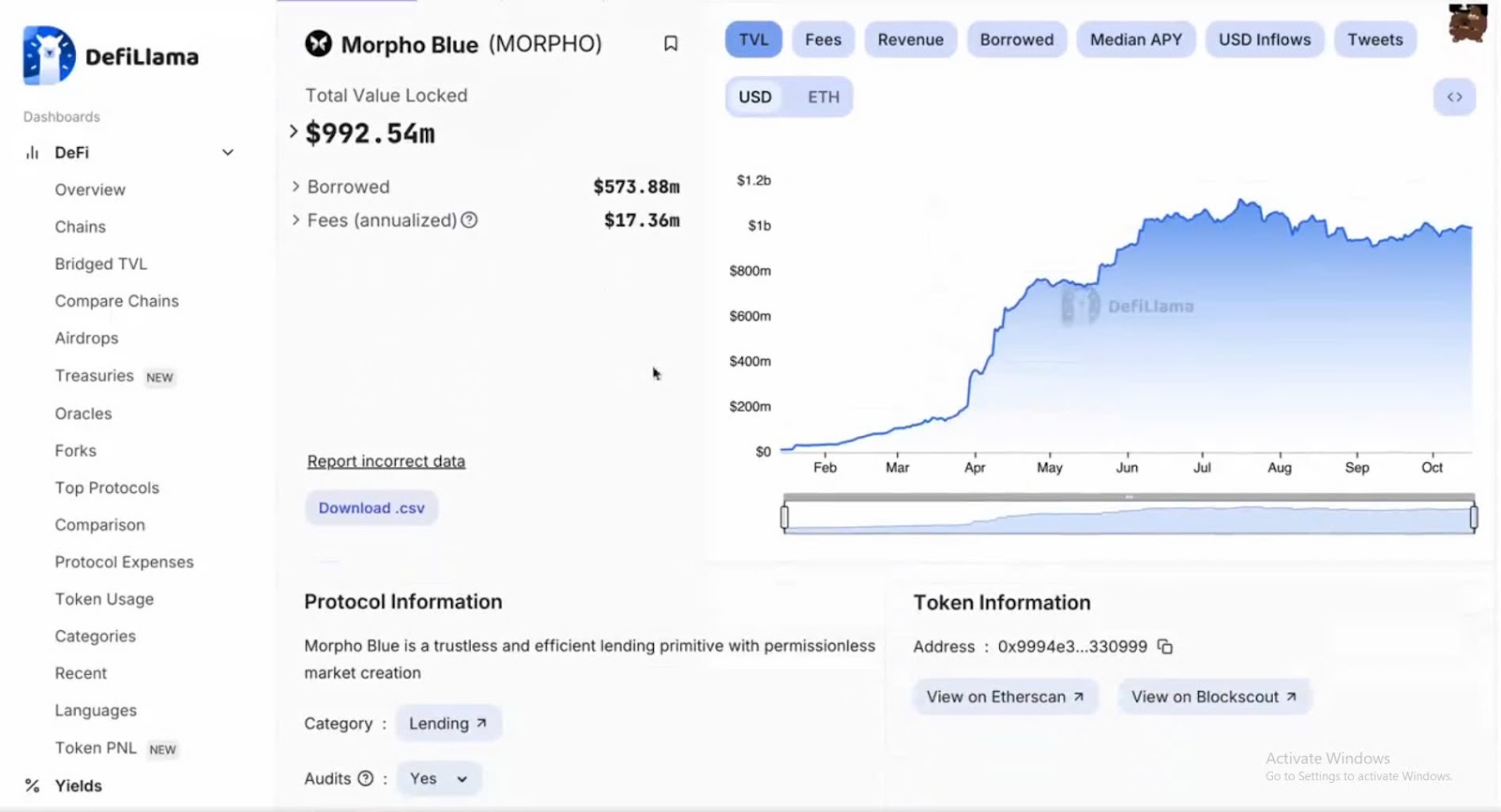Open the Chains page

tap(81, 227)
